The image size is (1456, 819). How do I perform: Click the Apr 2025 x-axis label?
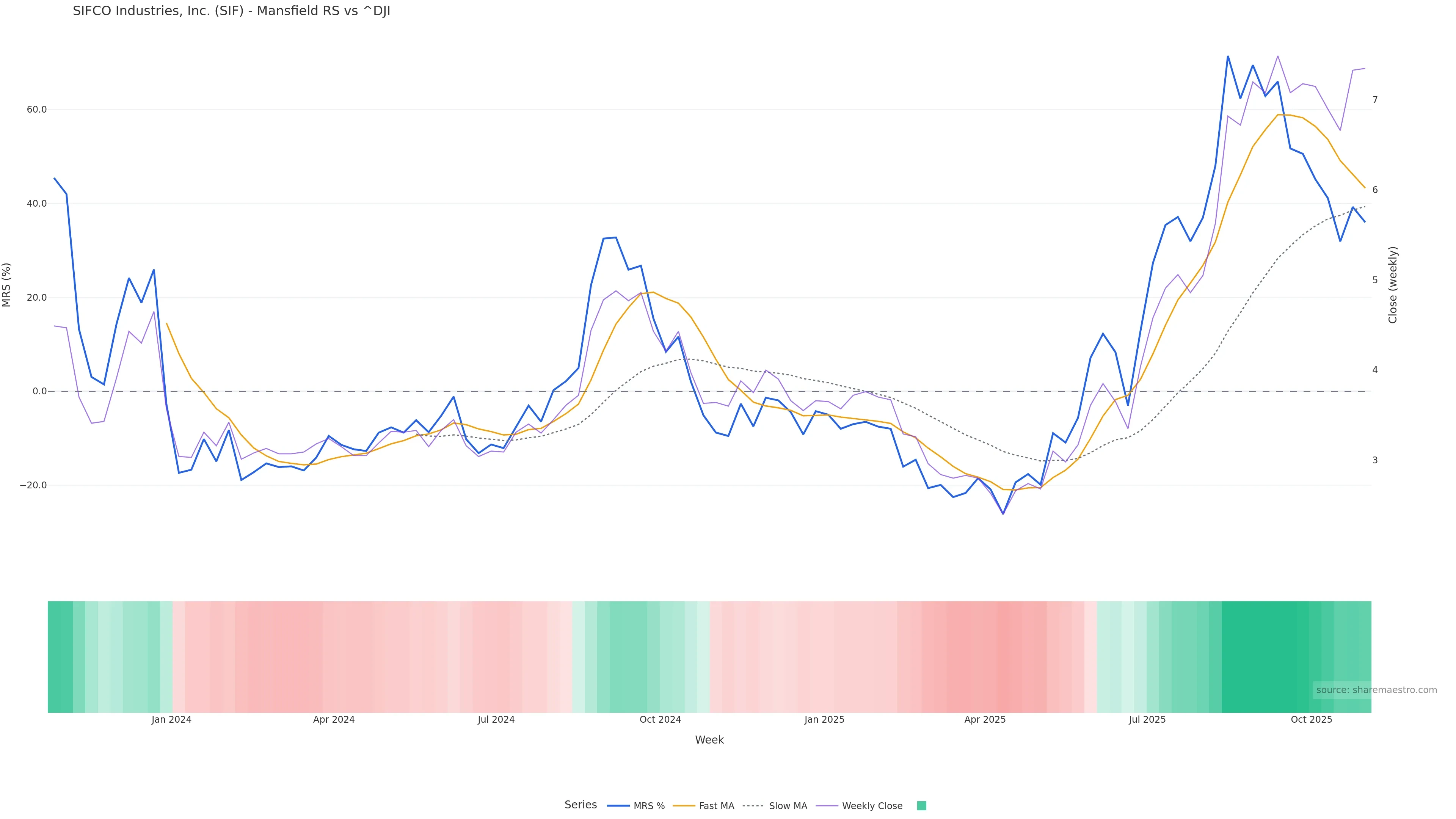985,720
